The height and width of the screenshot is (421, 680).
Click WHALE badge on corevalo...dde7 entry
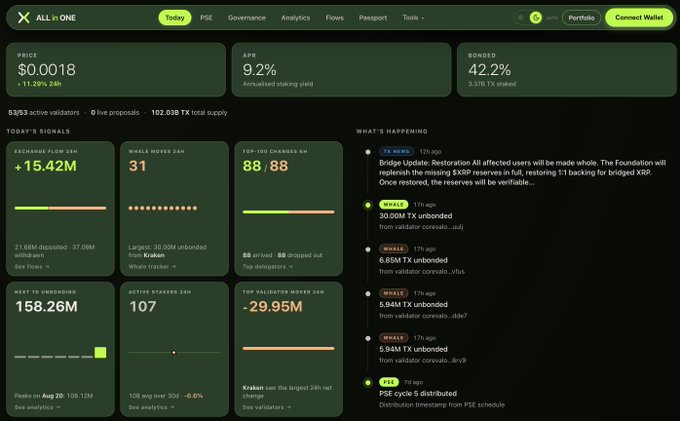(394, 294)
